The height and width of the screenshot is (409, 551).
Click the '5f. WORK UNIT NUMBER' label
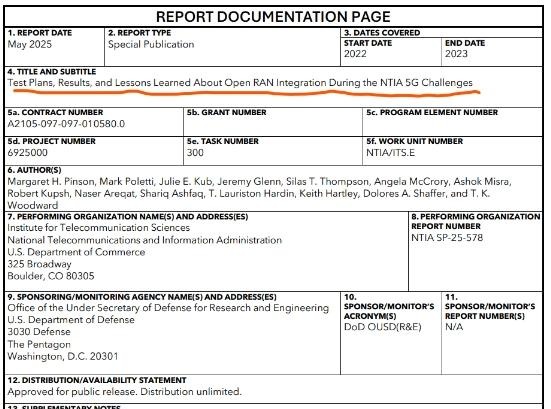coord(414,141)
